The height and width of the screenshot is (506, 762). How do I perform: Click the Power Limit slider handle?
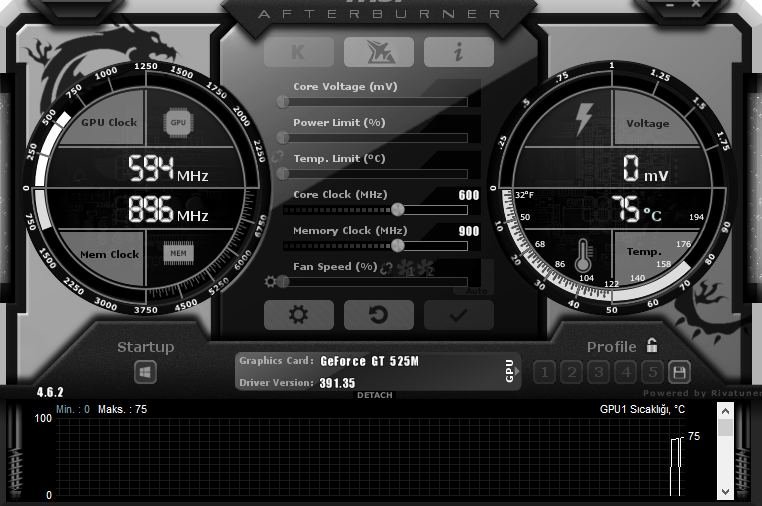coord(283,138)
